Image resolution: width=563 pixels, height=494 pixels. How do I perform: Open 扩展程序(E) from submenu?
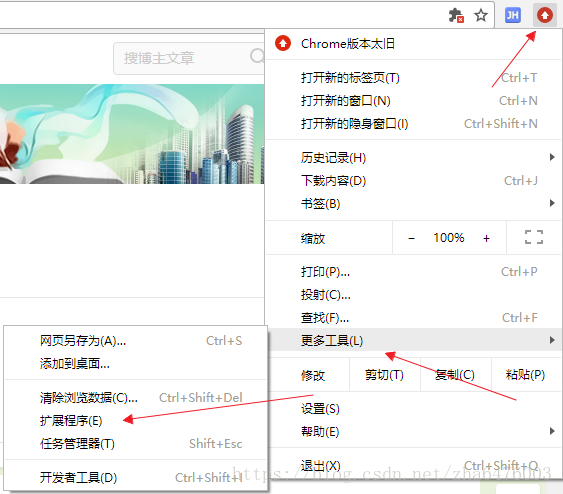[136, 421]
